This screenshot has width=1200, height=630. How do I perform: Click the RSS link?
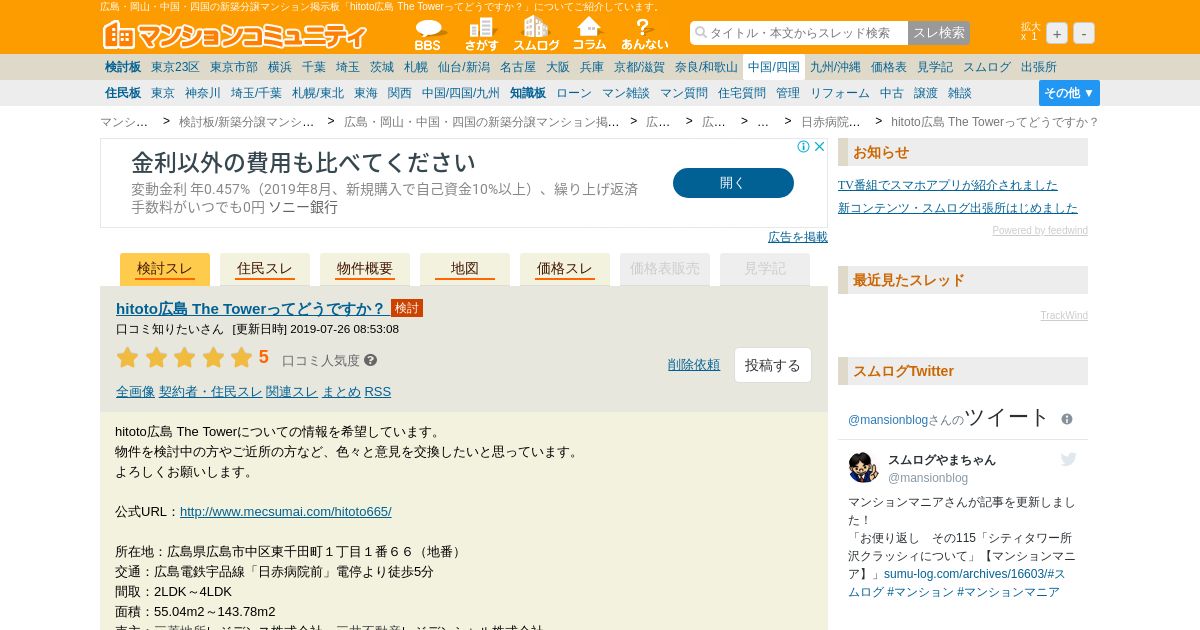(377, 392)
